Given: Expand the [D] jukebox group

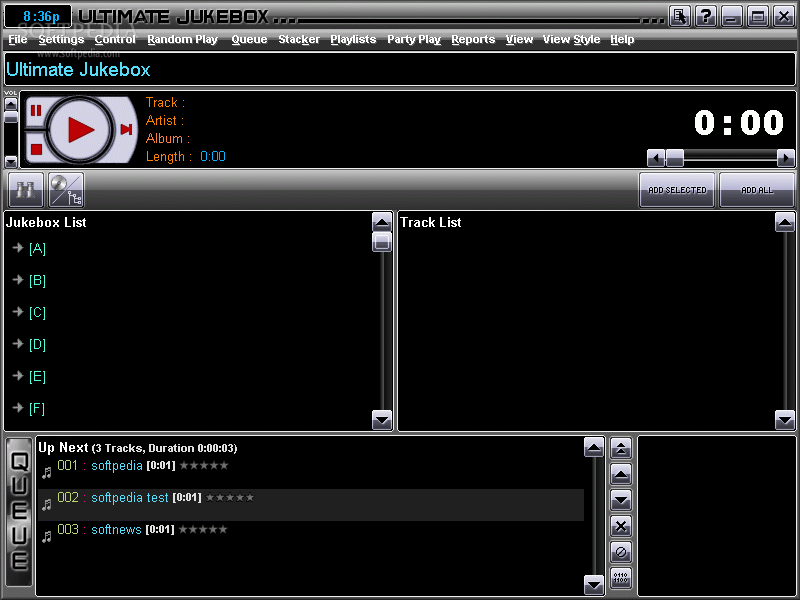Looking at the screenshot, I should point(18,343).
